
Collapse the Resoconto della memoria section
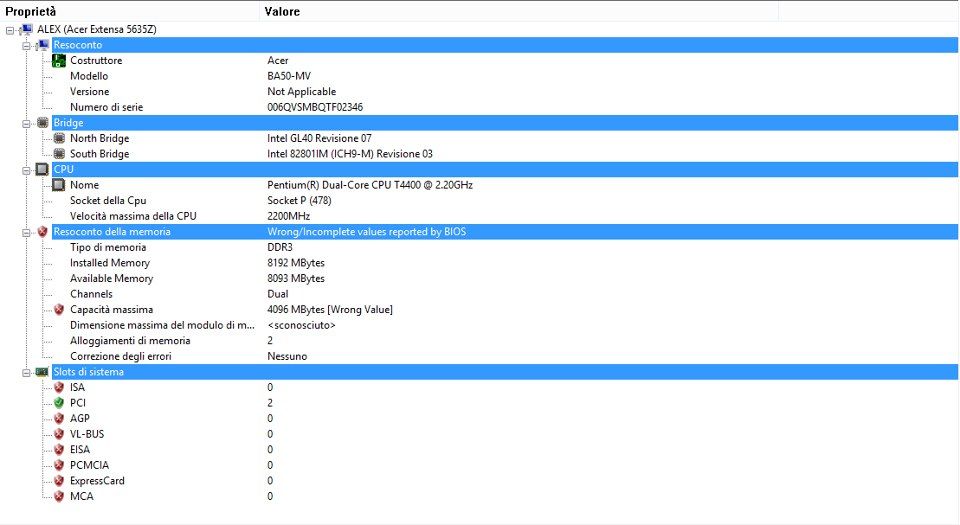tap(26, 233)
